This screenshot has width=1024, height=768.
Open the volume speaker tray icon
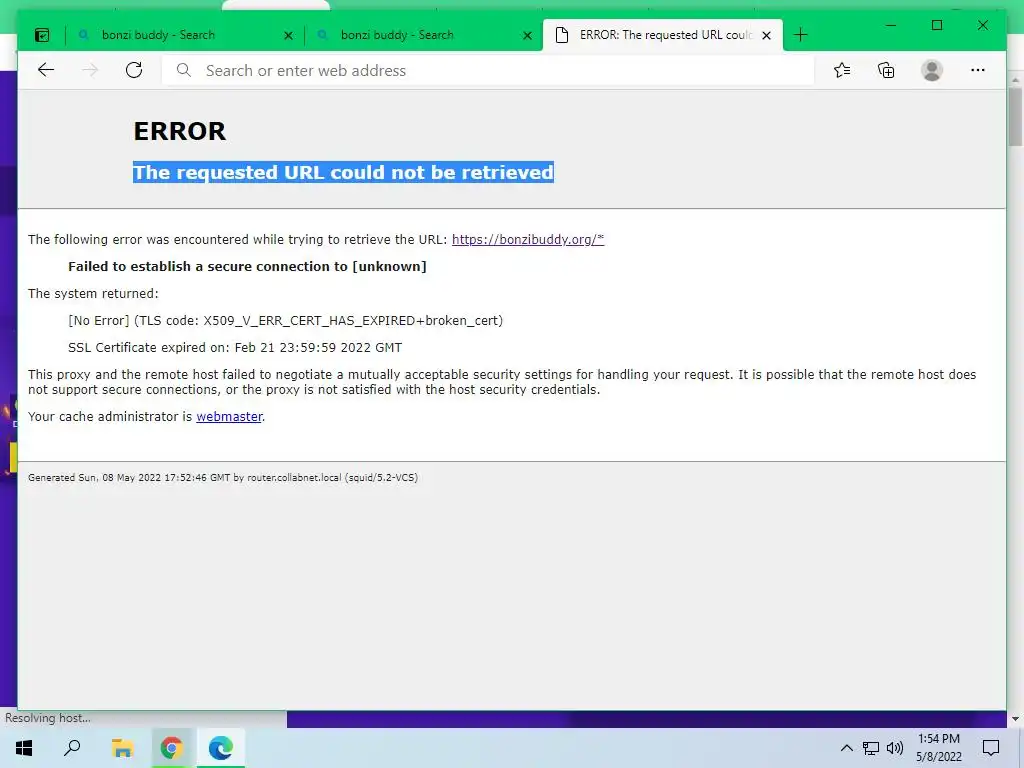pyautogui.click(x=895, y=748)
